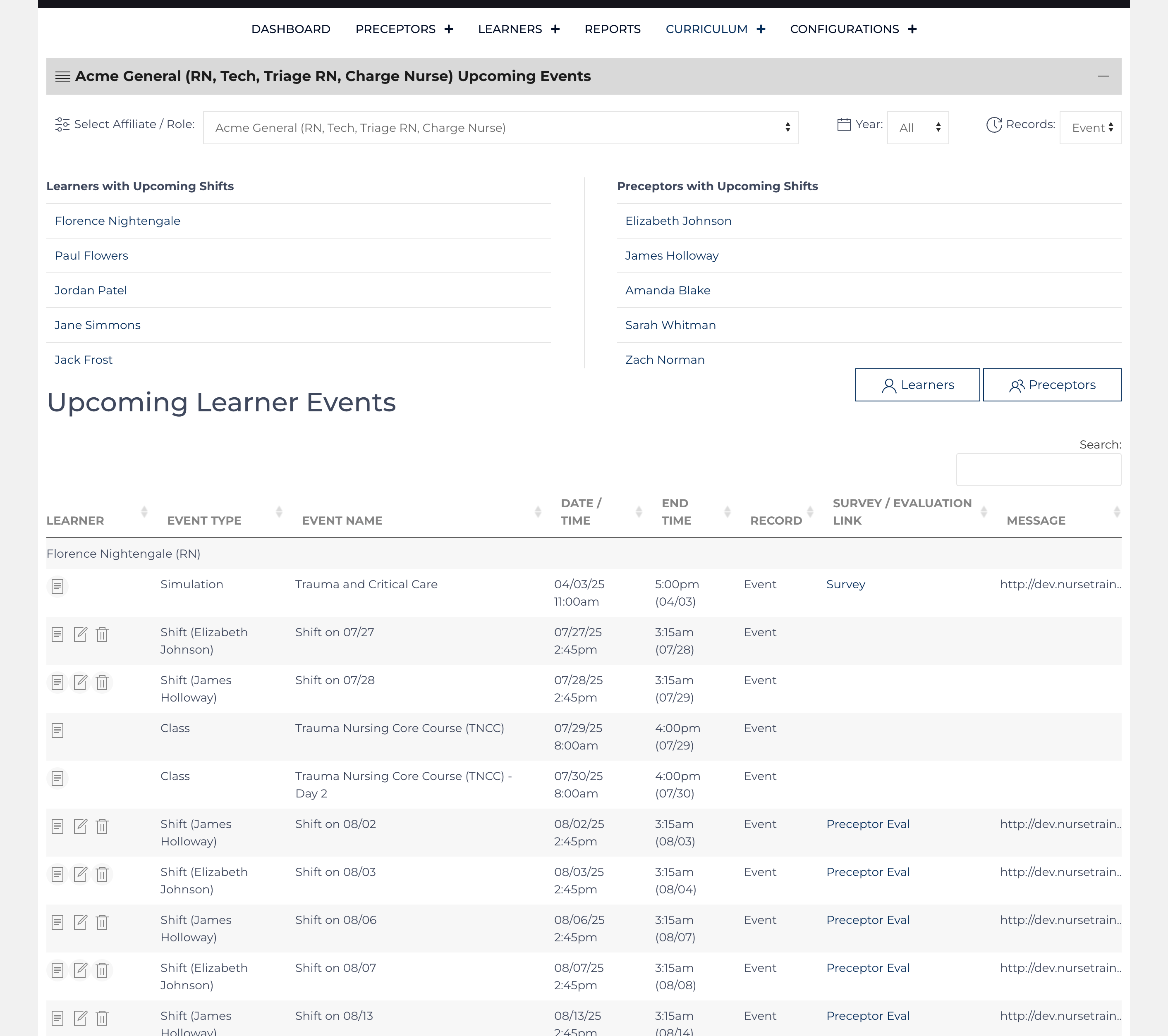Click the Preceptors view button
1168x1036 pixels.
[1051, 385]
